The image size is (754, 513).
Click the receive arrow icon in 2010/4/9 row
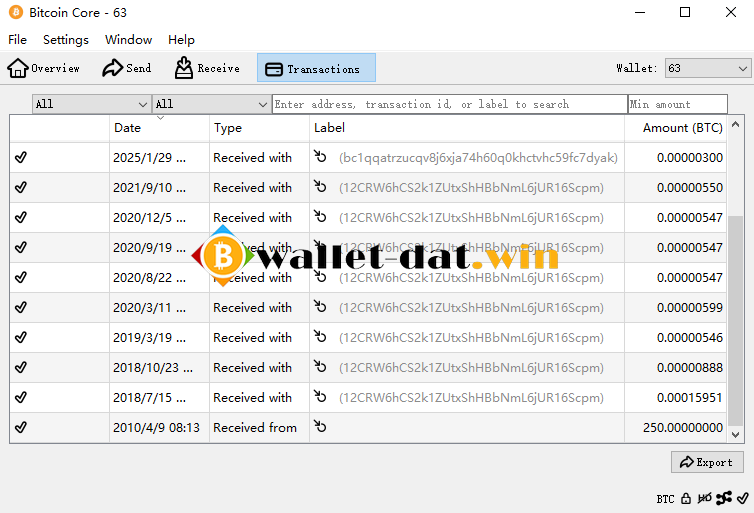point(320,426)
